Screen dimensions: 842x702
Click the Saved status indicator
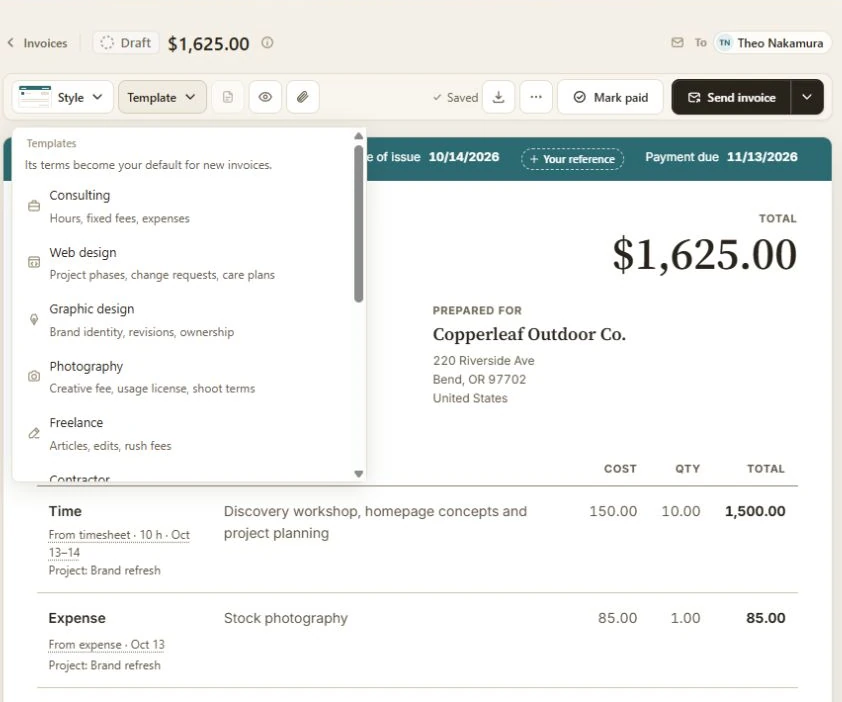pyautogui.click(x=455, y=97)
